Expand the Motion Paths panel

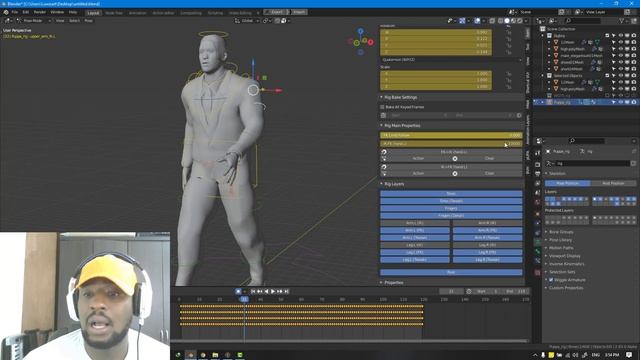pos(561,248)
